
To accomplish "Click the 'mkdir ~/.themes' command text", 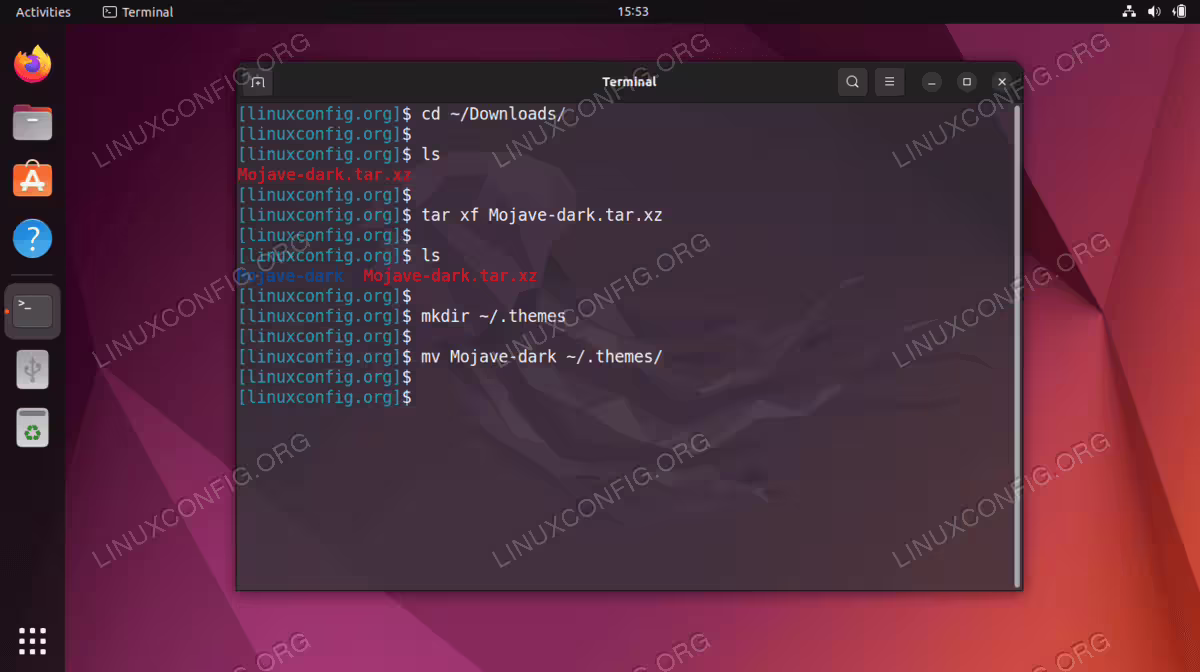I will [493, 316].
